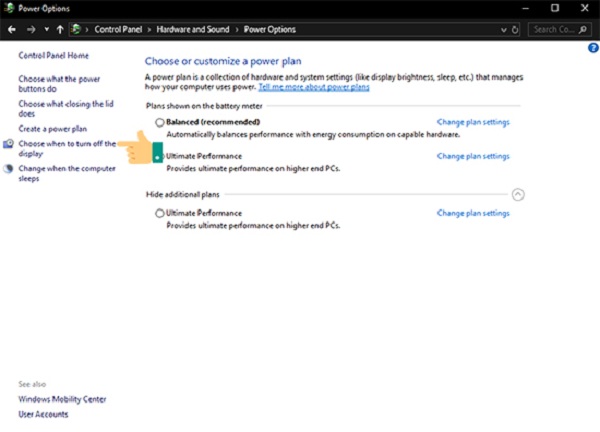Open the recent locations dropdown arrow
The width and height of the screenshot is (600, 432).
[46, 29]
